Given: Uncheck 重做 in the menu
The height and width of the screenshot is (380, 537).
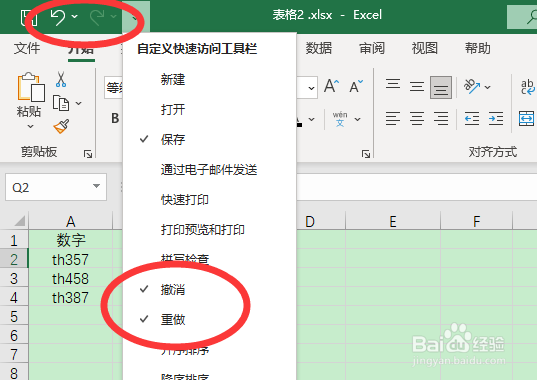Looking at the screenshot, I should coord(210,319).
